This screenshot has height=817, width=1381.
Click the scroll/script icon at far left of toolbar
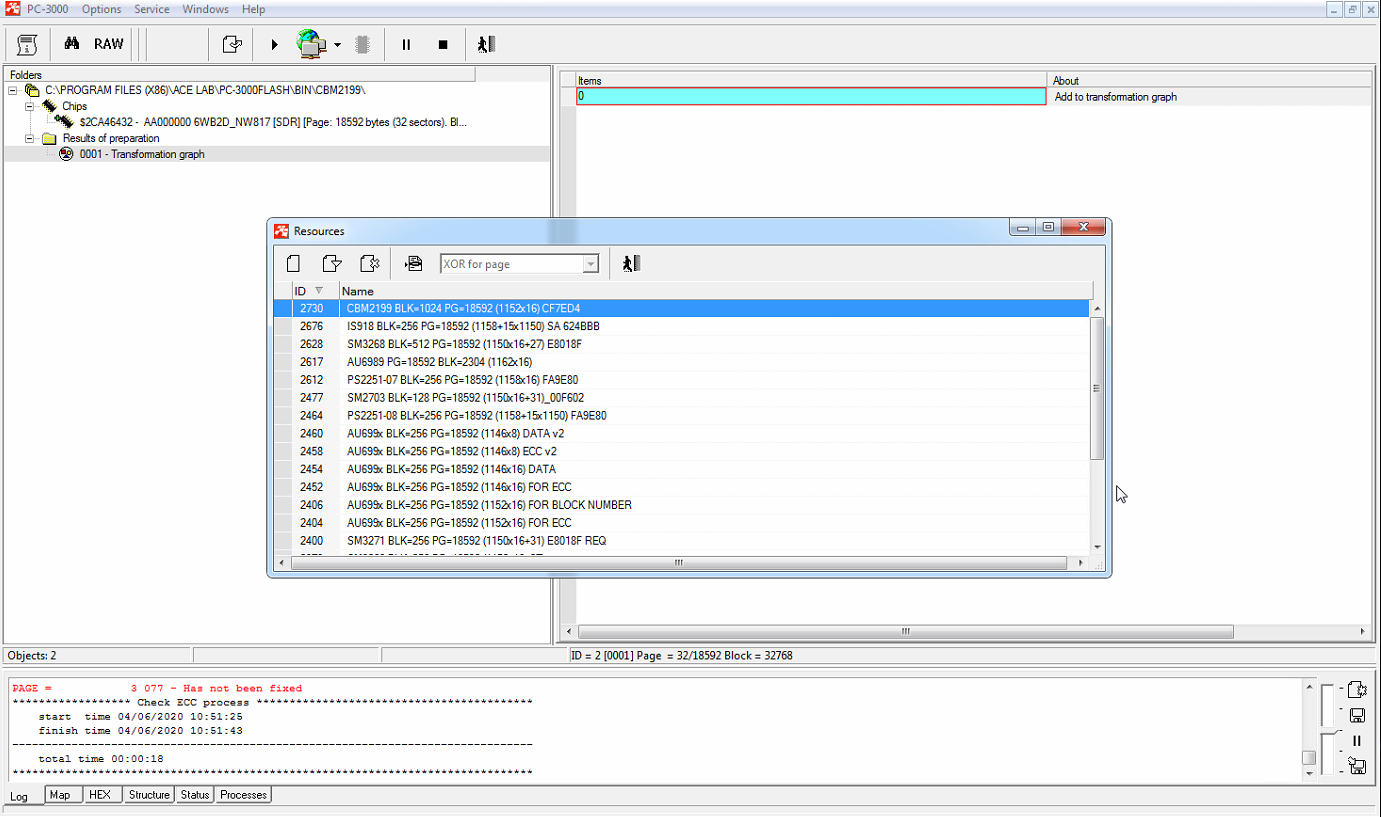27,44
